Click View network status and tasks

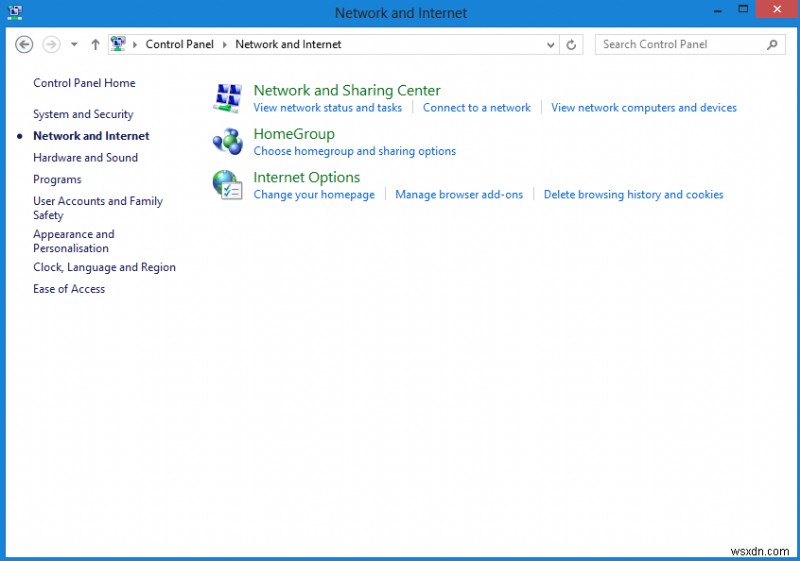(x=328, y=108)
